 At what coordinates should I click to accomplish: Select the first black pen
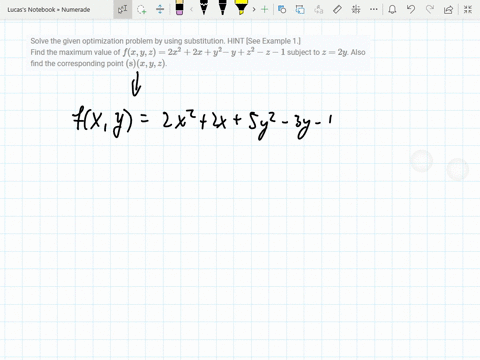coord(204,8)
